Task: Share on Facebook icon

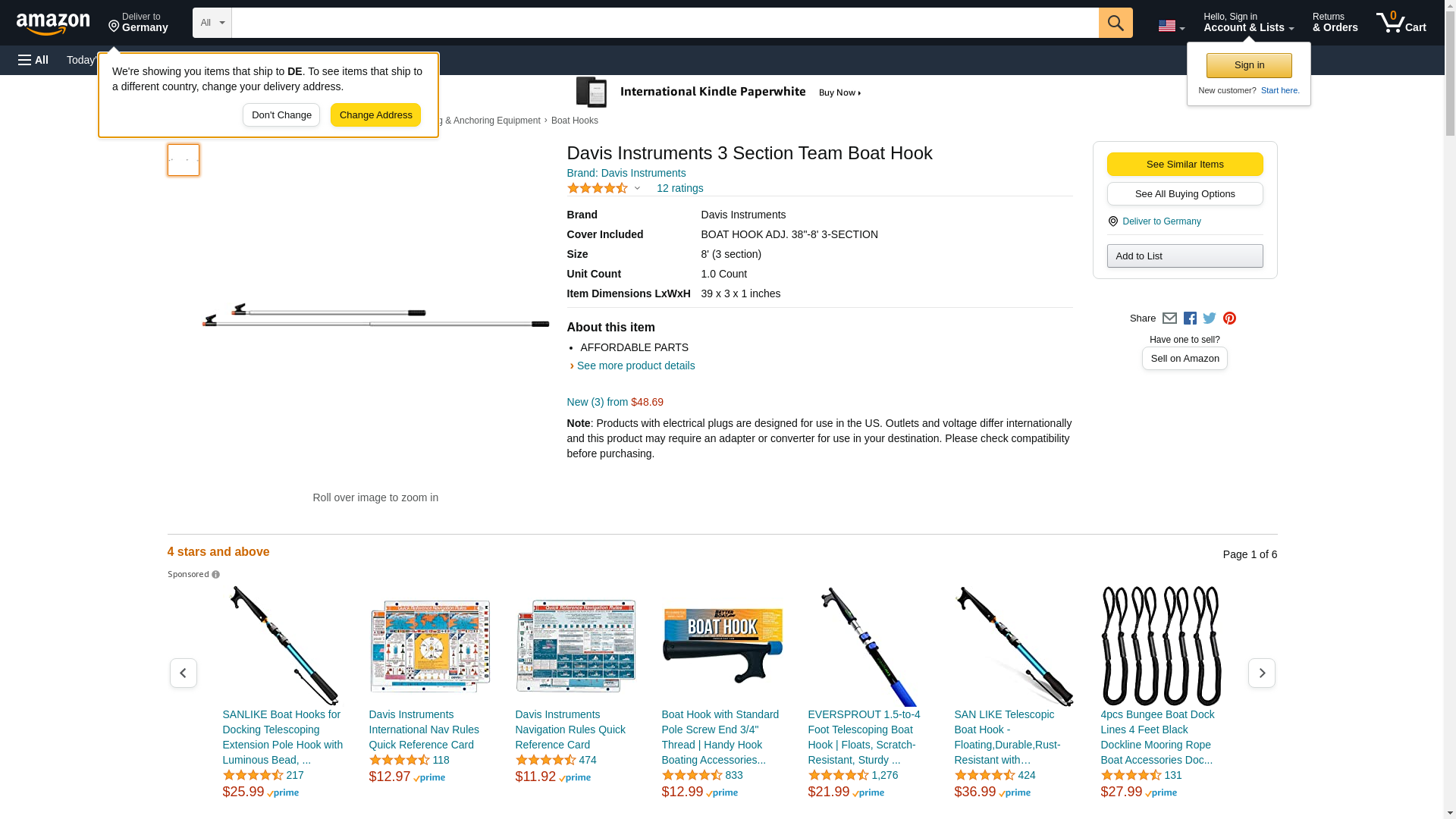Action: (1190, 318)
